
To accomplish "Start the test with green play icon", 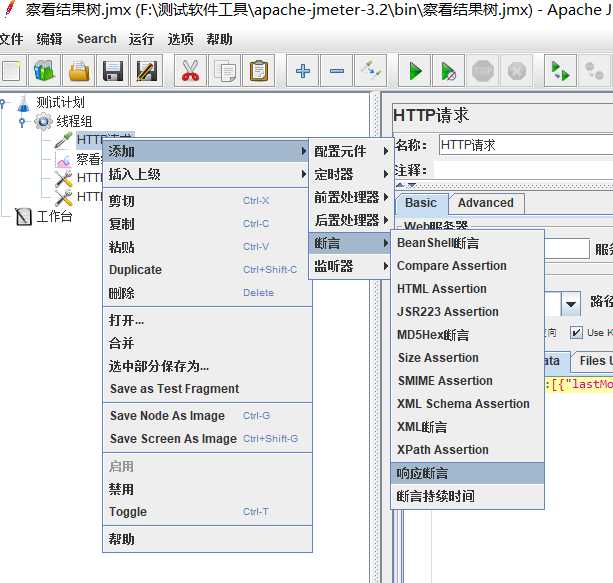I will 415,71.
